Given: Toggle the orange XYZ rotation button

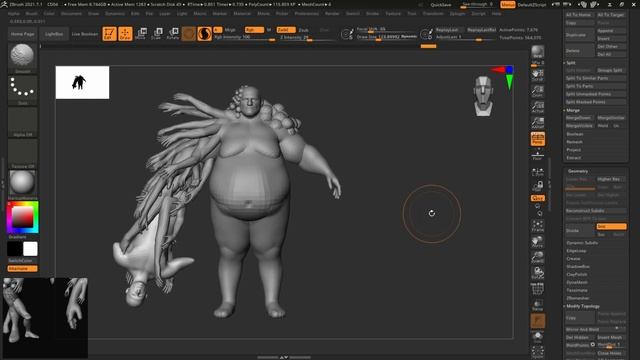Looking at the screenshot, I should tap(538, 198).
